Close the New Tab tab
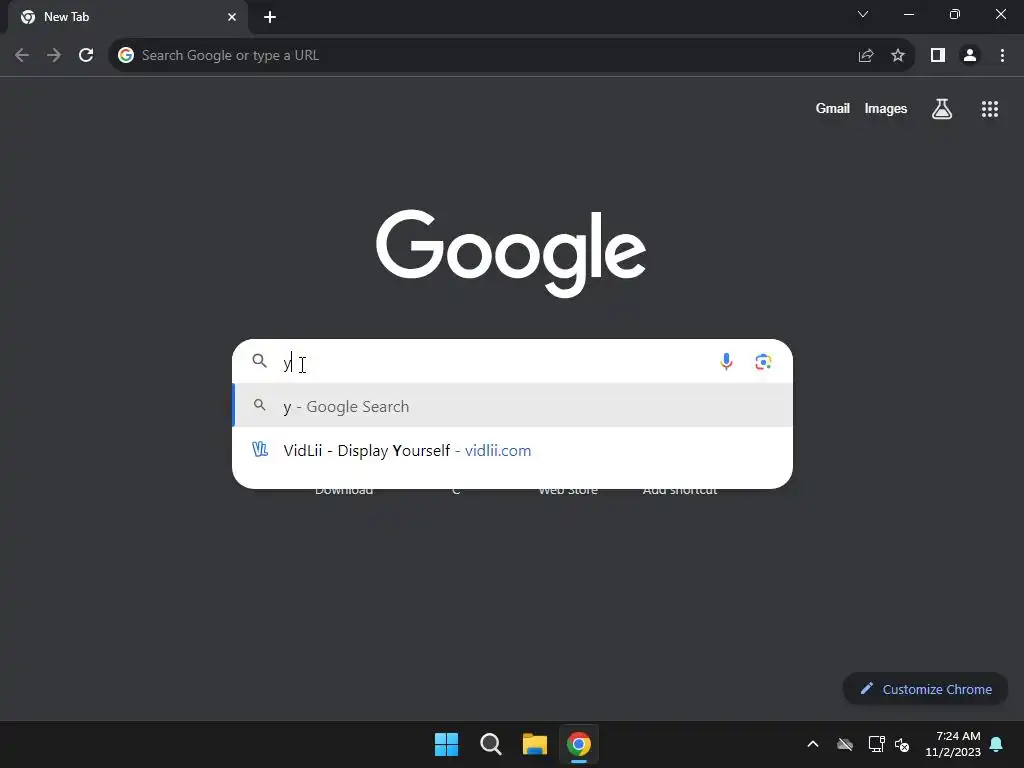This screenshot has height=768, width=1024. point(232,17)
